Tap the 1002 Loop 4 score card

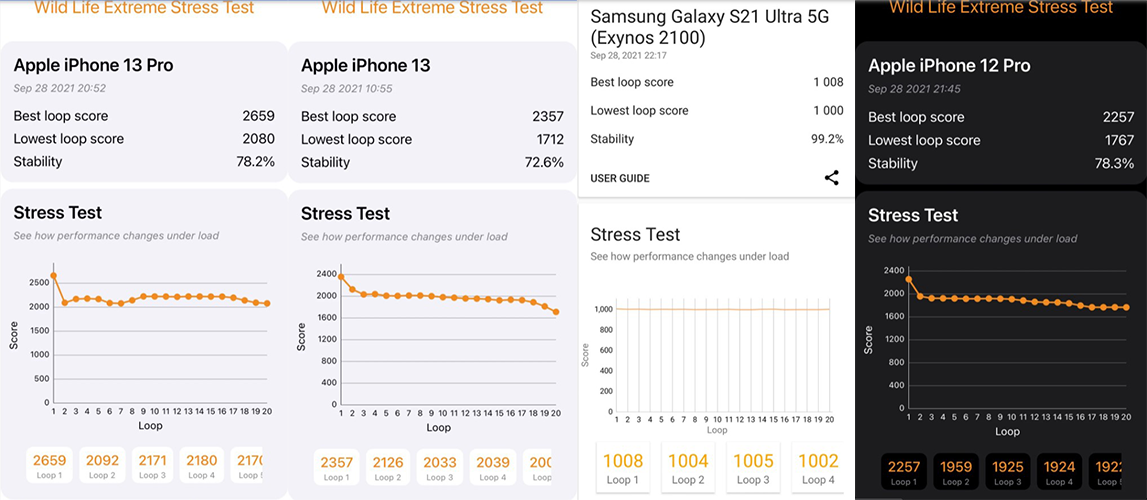point(818,468)
